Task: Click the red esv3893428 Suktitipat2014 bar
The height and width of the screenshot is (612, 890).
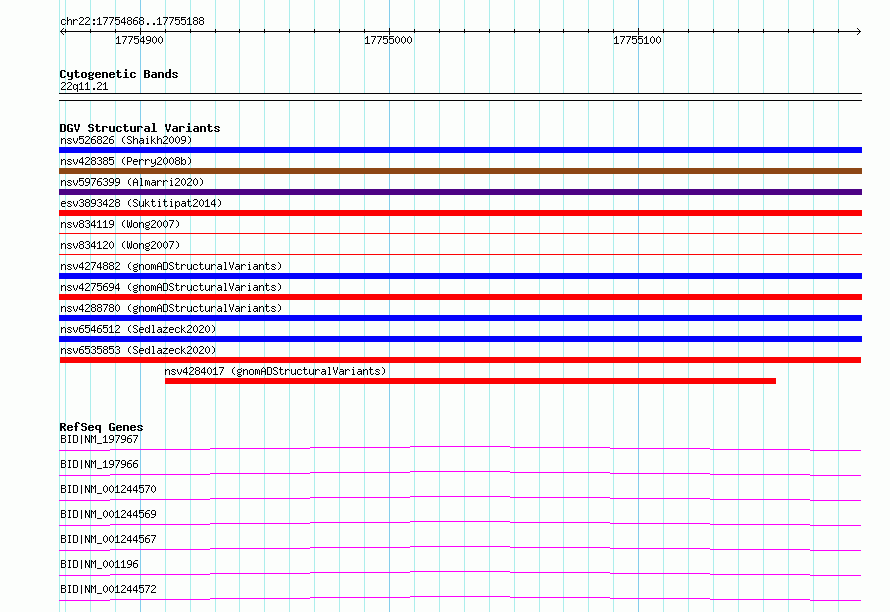Action: tap(460, 213)
